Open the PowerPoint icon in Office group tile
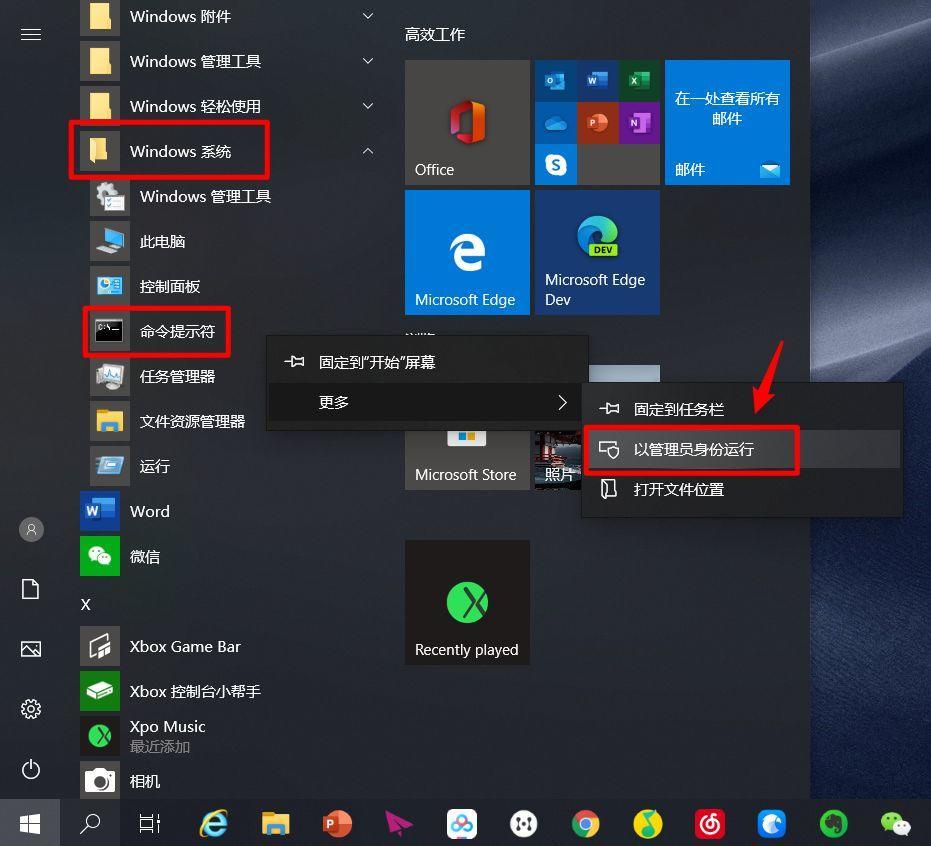 pyautogui.click(x=597, y=123)
